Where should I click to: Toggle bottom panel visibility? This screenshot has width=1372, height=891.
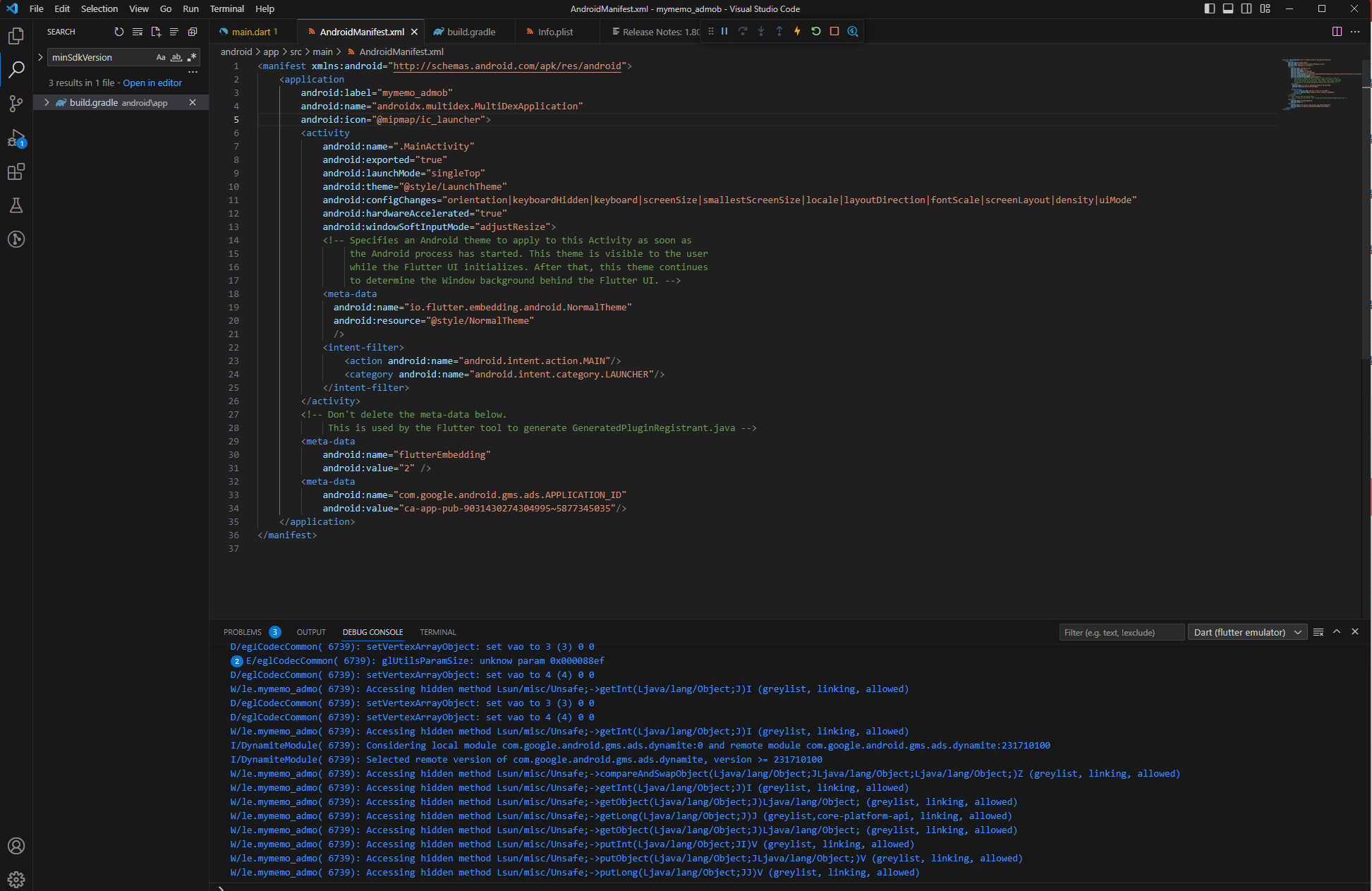1228,8
